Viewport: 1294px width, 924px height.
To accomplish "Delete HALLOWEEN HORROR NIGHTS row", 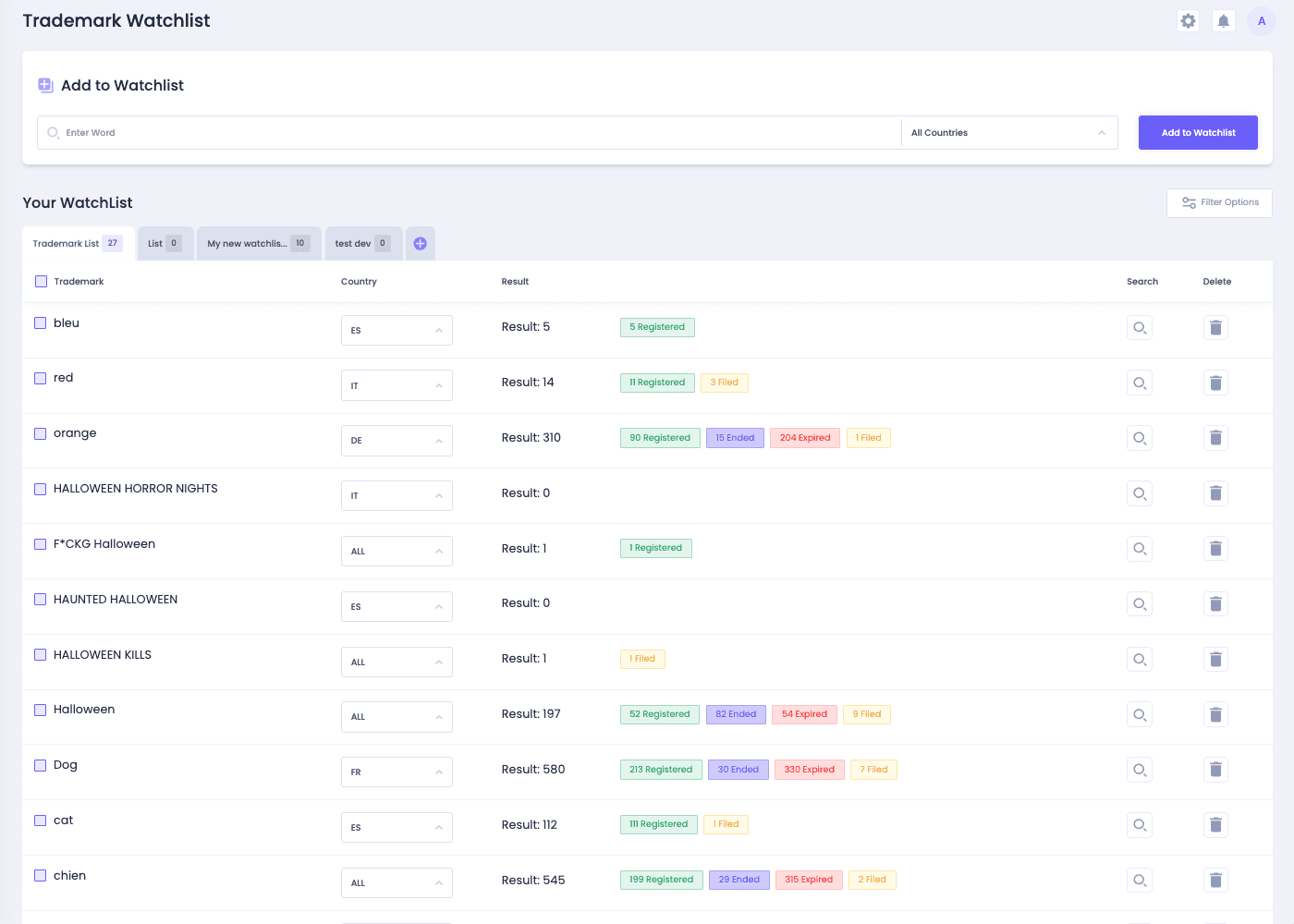I will pos(1215,493).
